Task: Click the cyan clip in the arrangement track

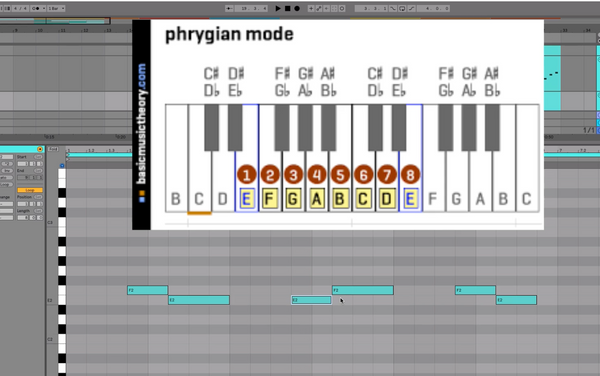Action: tap(552, 78)
